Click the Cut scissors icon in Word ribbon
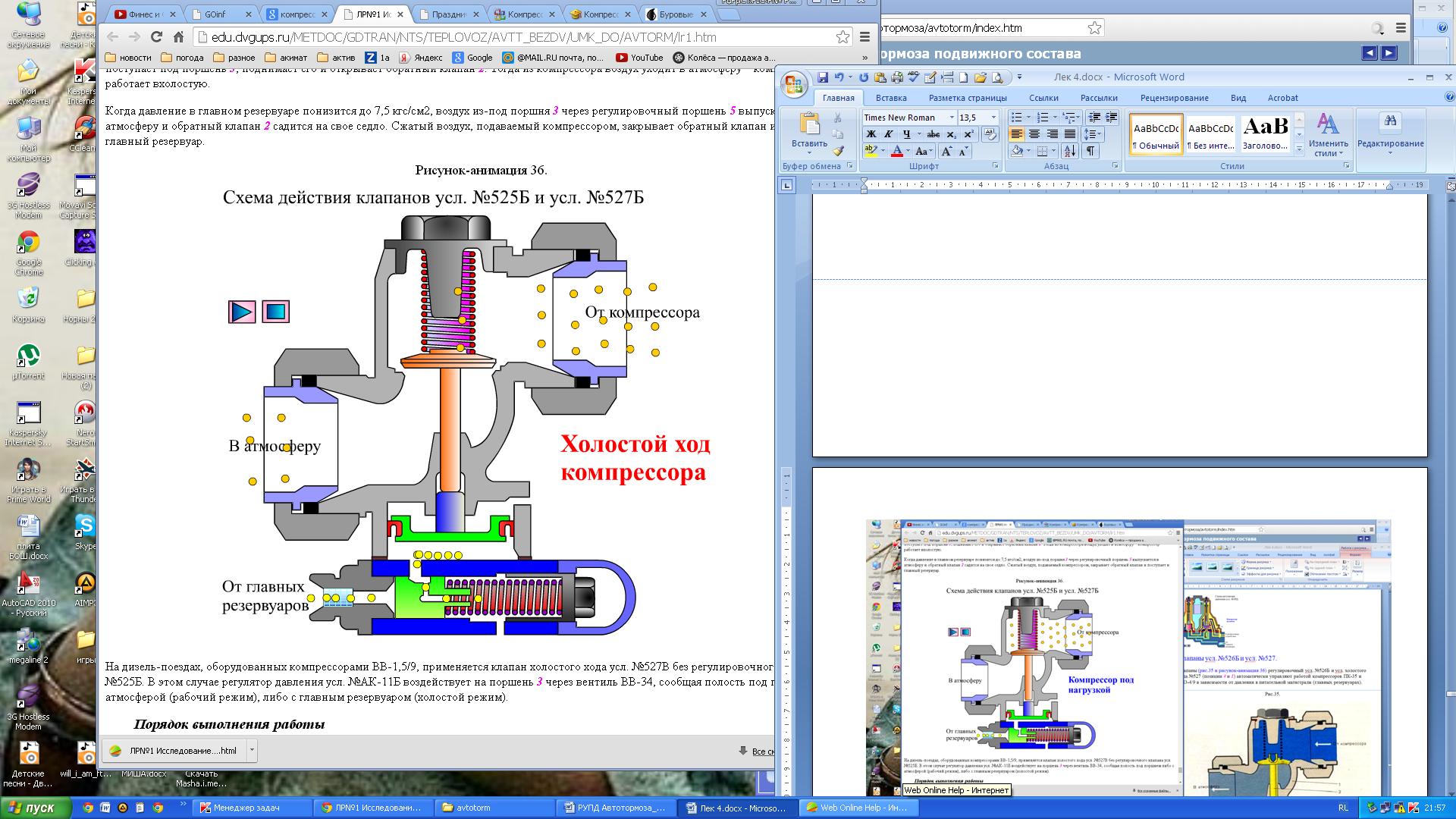The width and height of the screenshot is (1456, 819). coord(837,118)
